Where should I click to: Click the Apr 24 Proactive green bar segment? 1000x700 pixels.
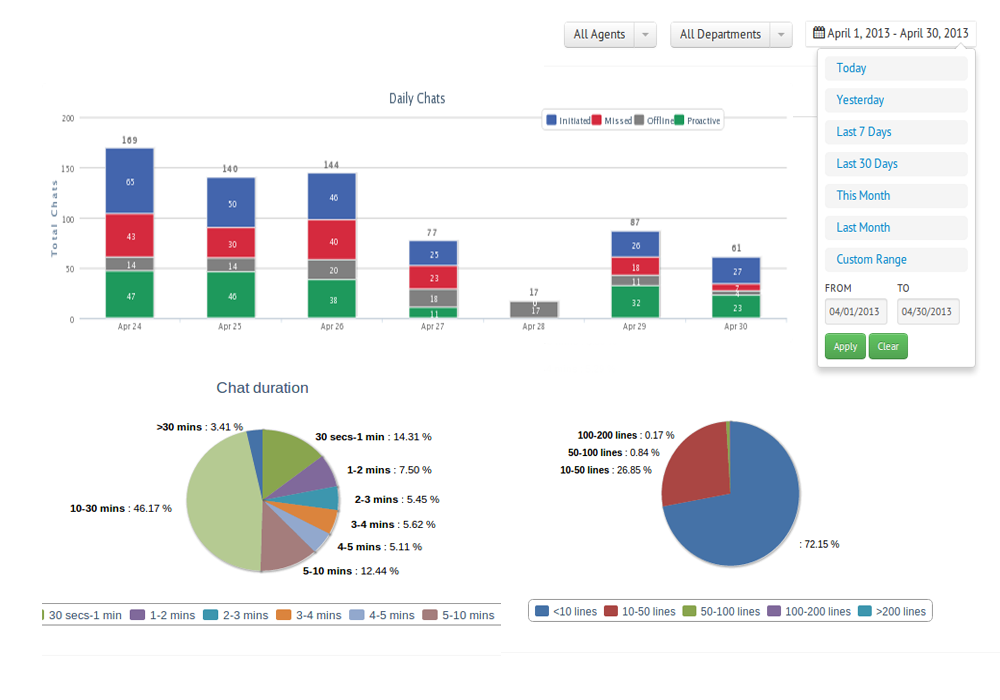(129, 295)
